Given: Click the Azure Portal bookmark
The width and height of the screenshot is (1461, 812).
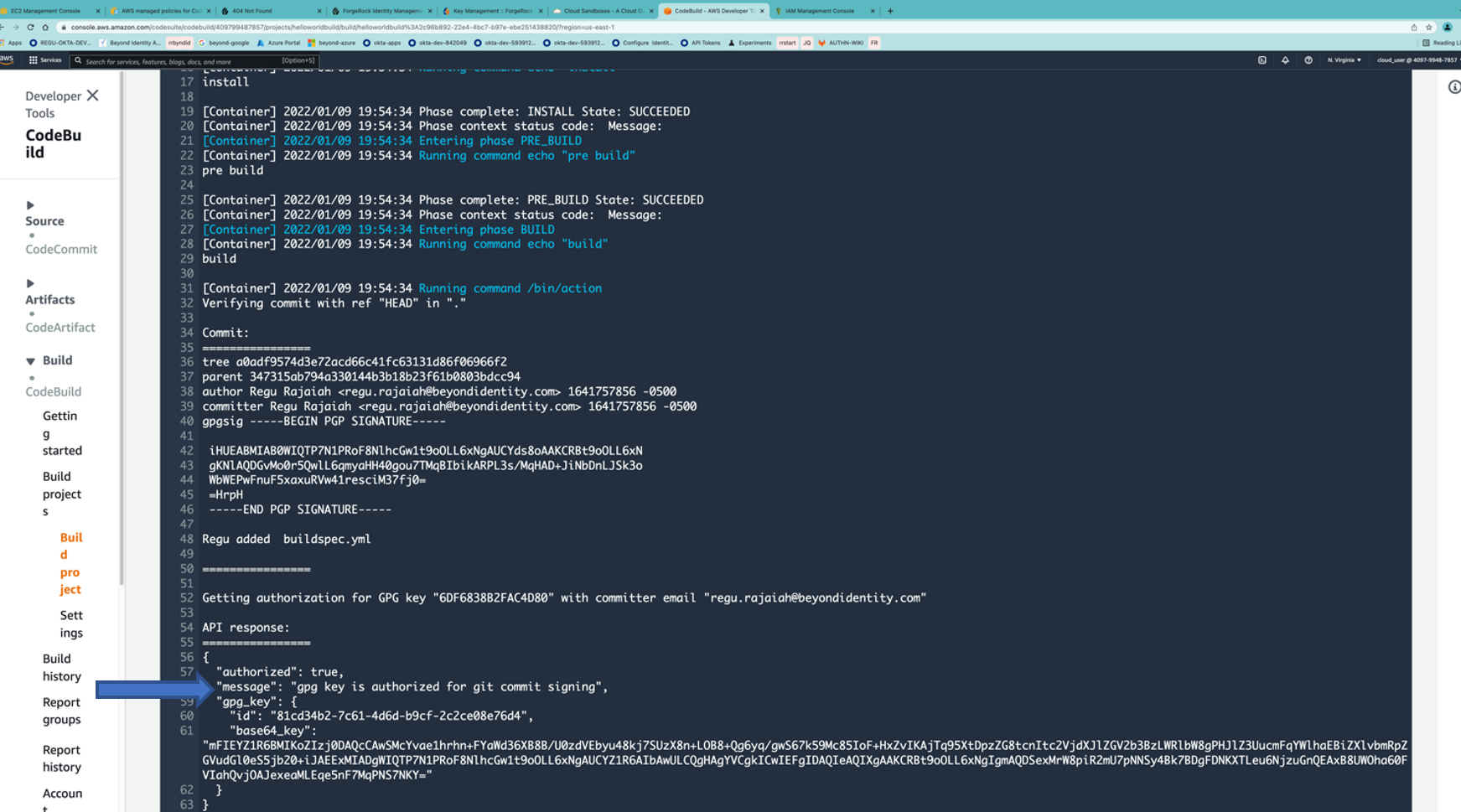Looking at the screenshot, I should (279, 43).
